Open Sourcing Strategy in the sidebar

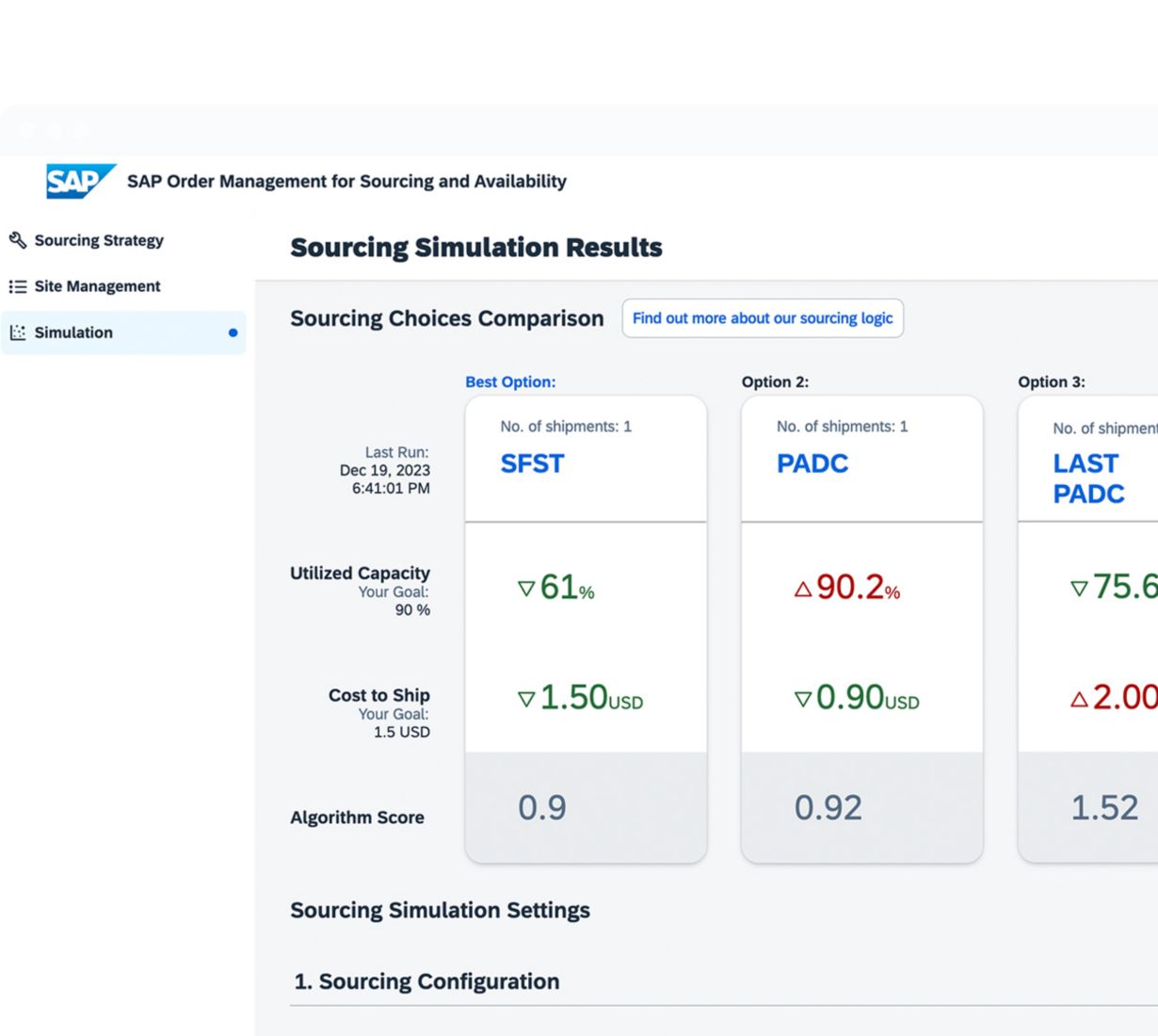pyautogui.click(x=99, y=240)
